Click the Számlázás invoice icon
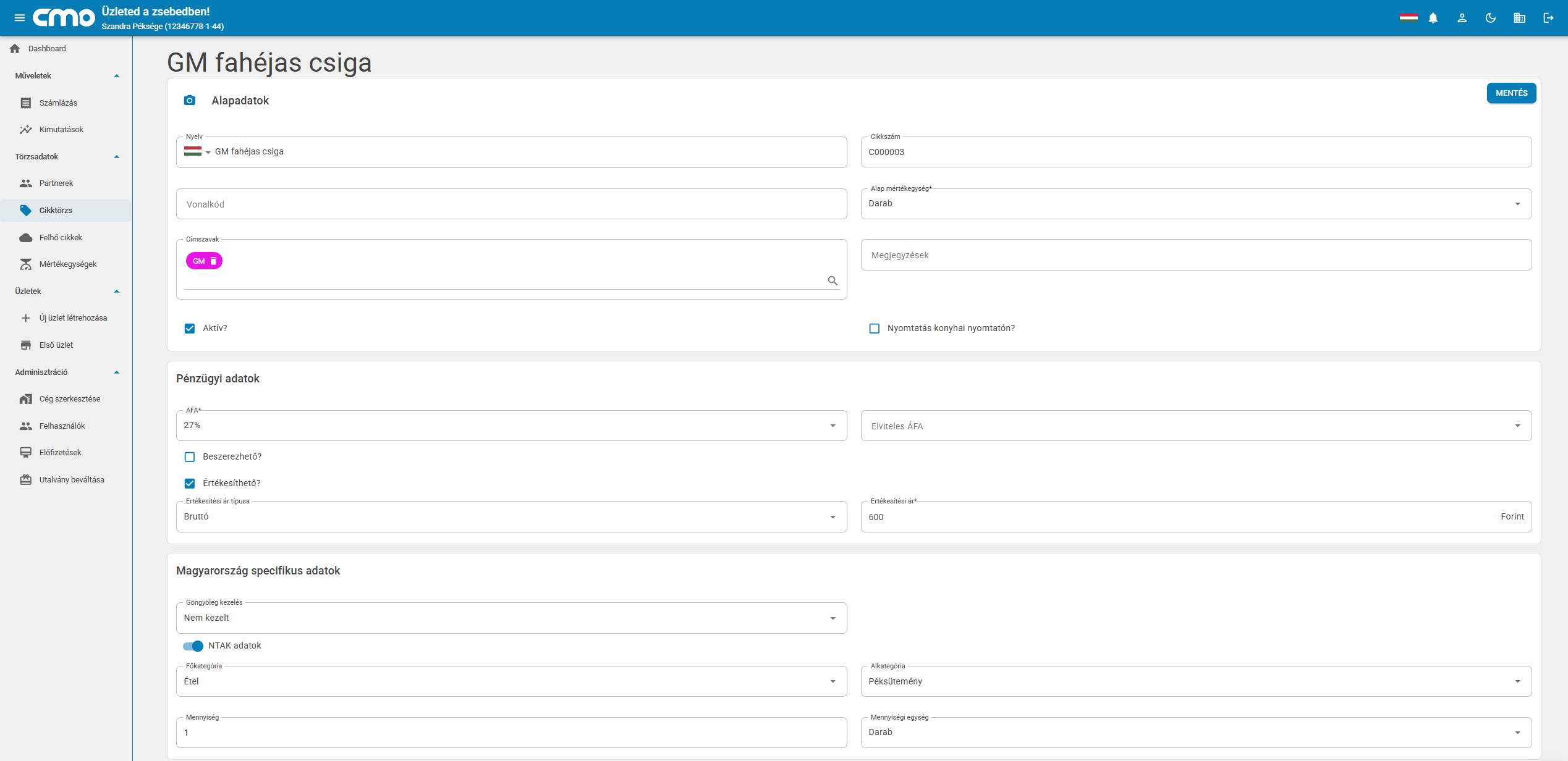1568x761 pixels. click(x=25, y=103)
